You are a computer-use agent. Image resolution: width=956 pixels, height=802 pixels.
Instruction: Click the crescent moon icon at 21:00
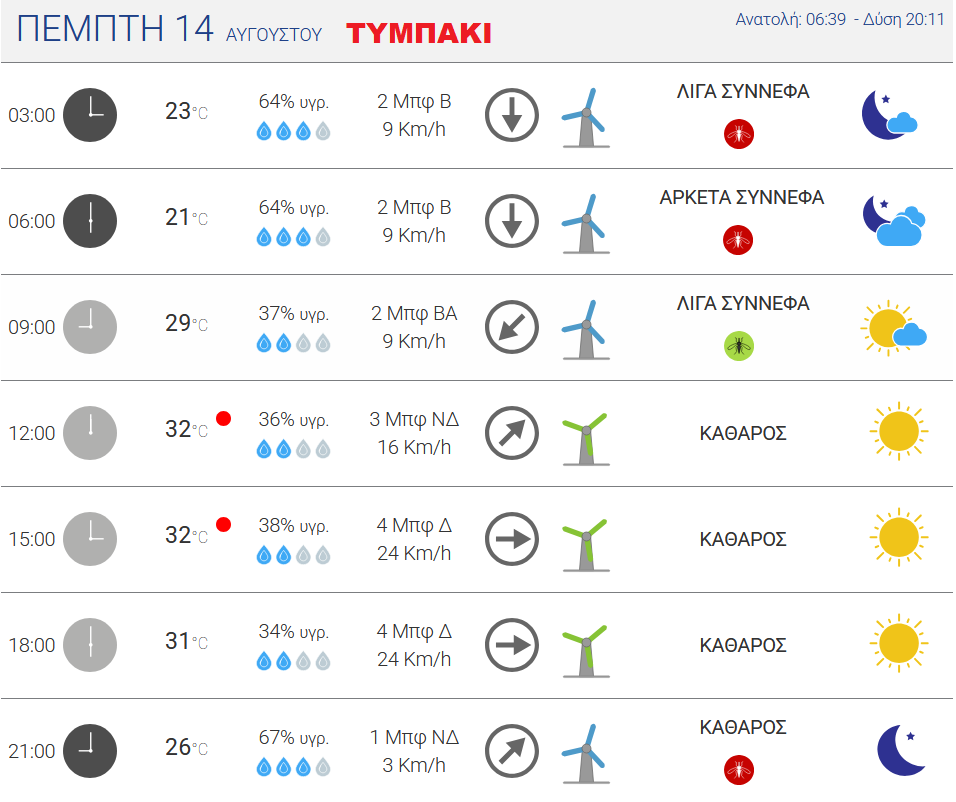tap(901, 750)
